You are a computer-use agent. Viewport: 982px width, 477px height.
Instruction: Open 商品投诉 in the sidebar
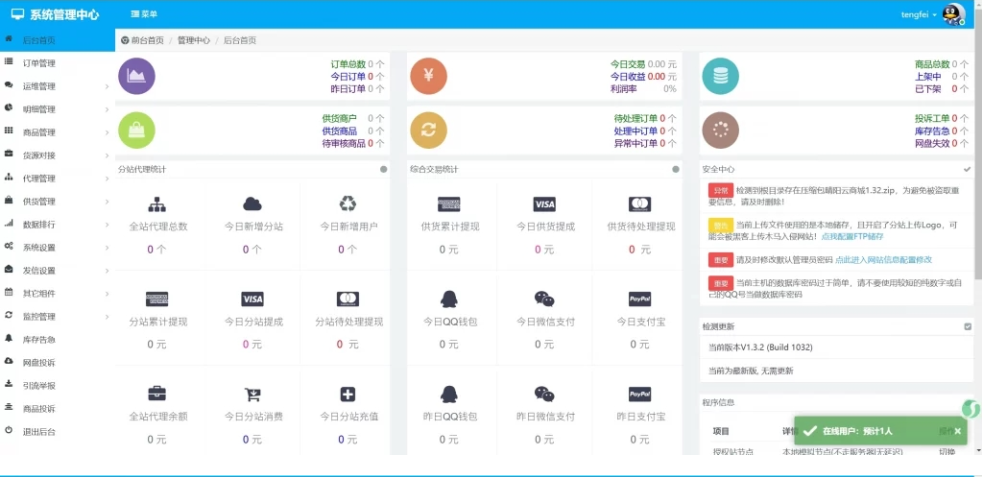(58, 409)
